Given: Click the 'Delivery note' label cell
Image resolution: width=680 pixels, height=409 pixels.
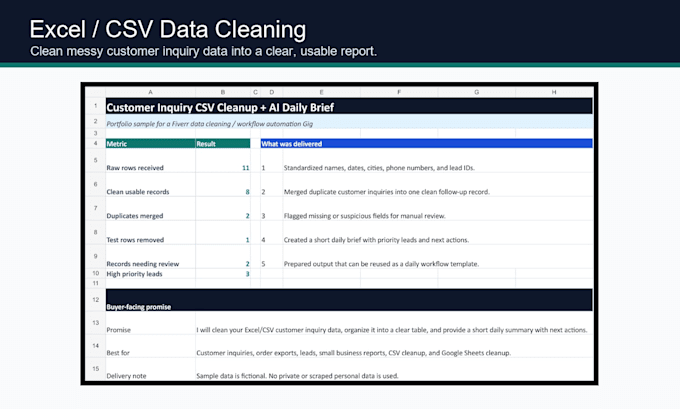Looking at the screenshot, I should coord(150,369).
